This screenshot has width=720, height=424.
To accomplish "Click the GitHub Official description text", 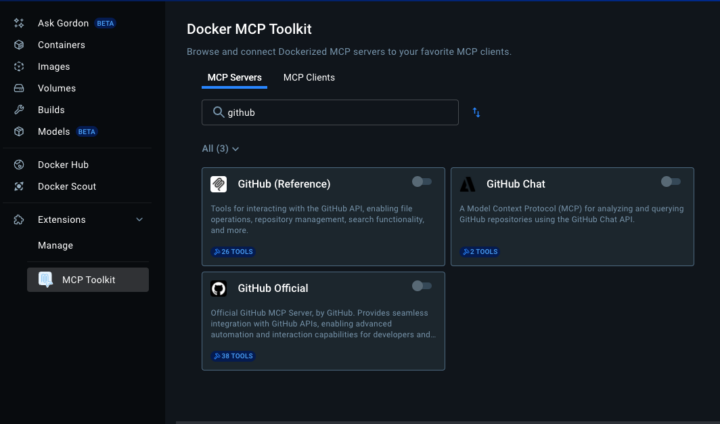I will (323, 323).
